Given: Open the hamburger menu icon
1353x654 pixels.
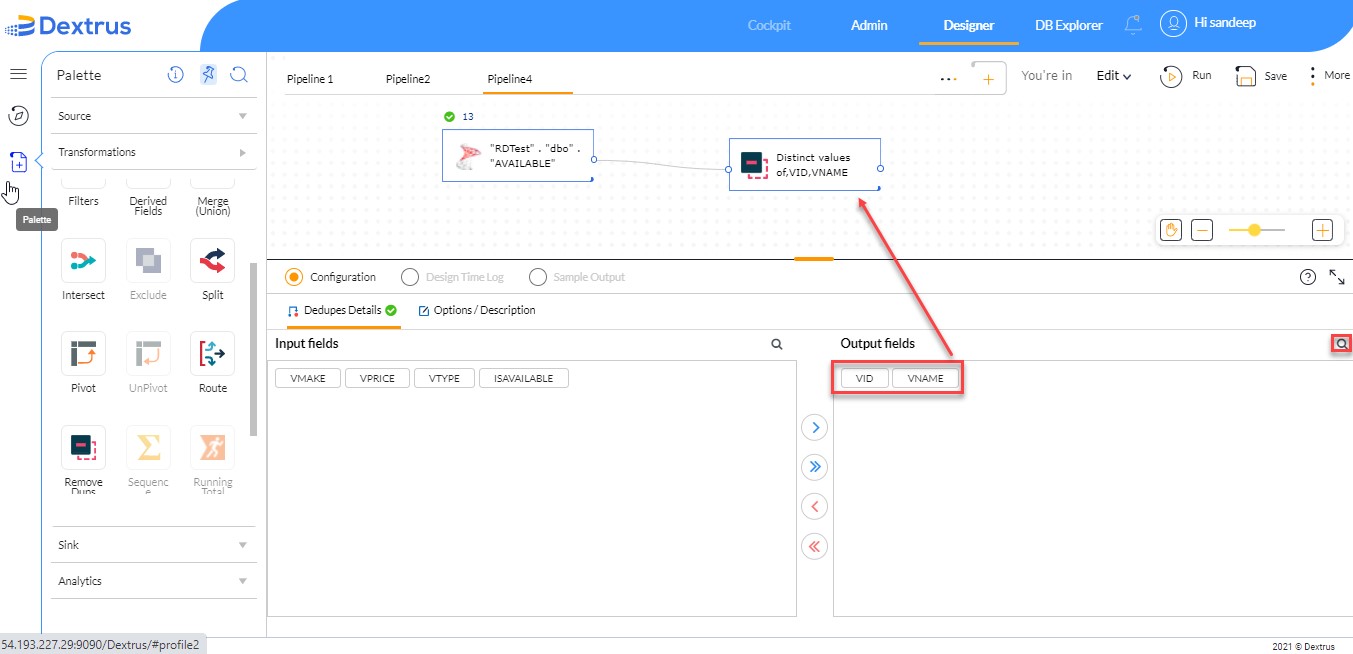Looking at the screenshot, I should [18, 75].
